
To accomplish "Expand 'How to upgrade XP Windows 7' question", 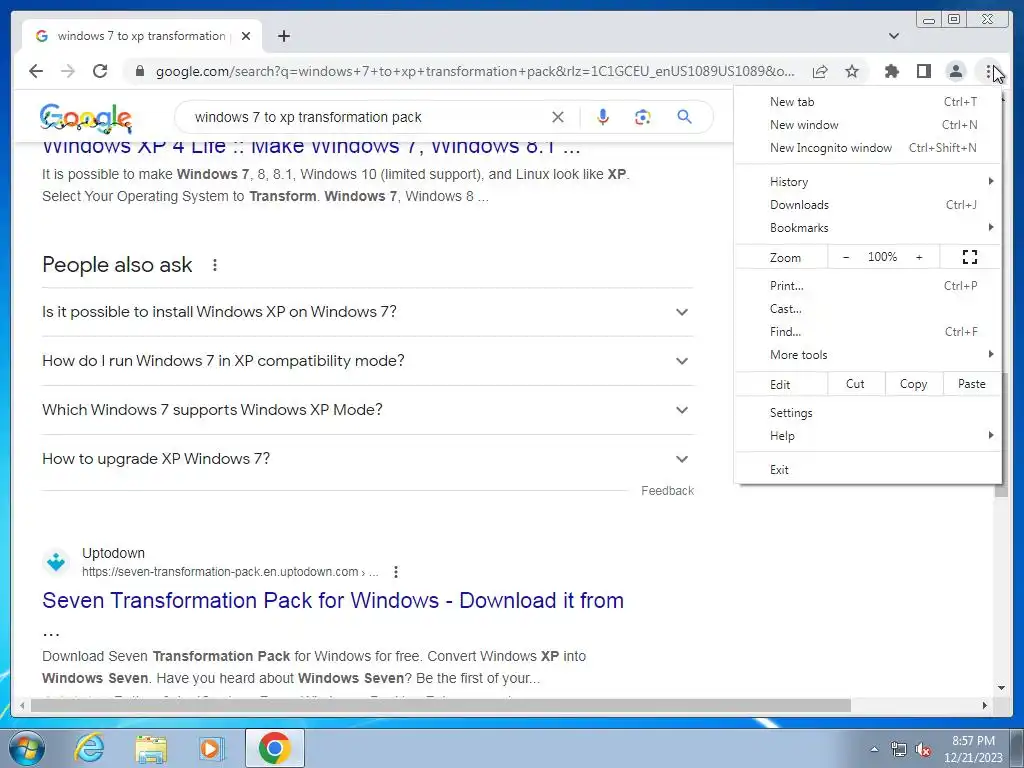I will pyautogui.click(x=368, y=459).
